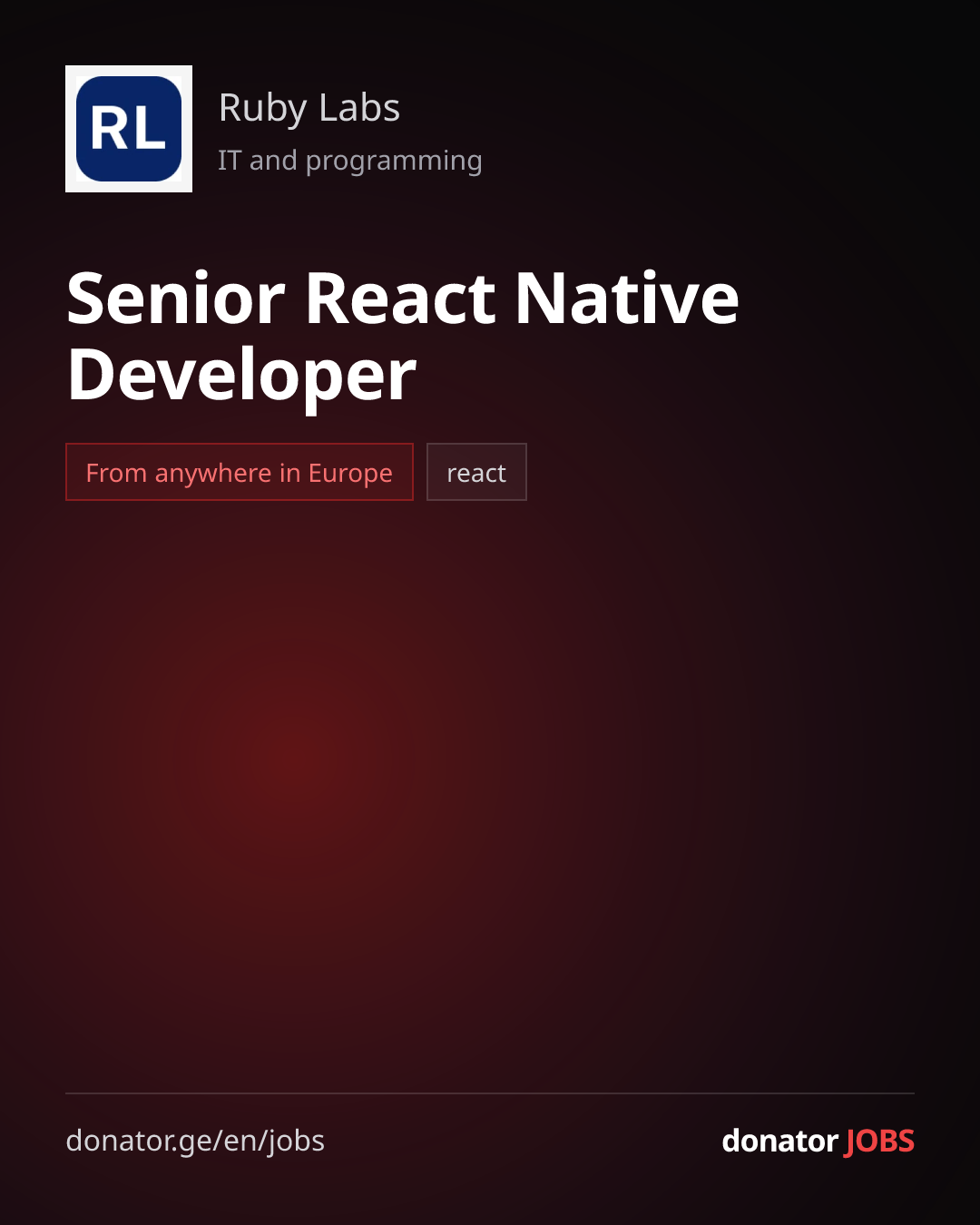Select the From anywhere in Europe tag

tap(240, 472)
